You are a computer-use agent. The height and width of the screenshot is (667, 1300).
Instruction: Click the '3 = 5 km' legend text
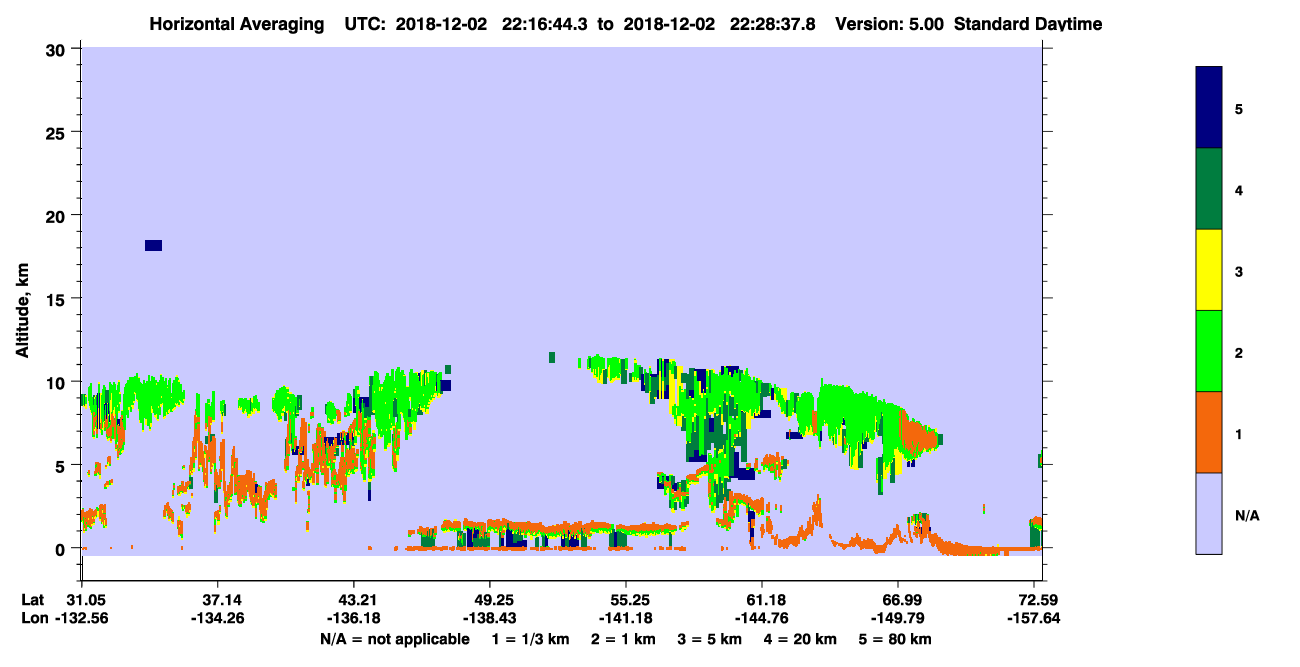coord(710,639)
